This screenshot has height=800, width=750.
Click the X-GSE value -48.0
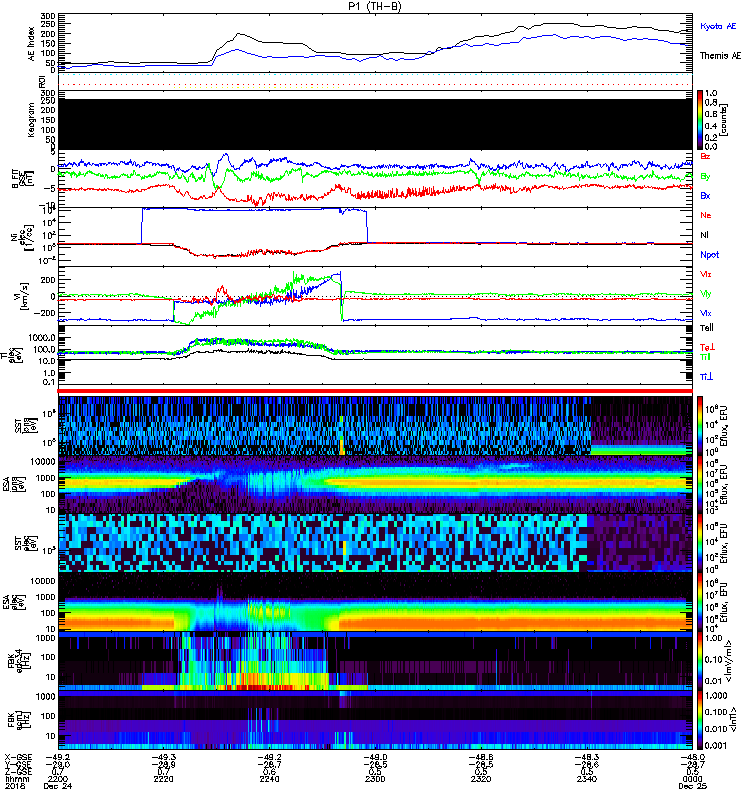[692, 758]
